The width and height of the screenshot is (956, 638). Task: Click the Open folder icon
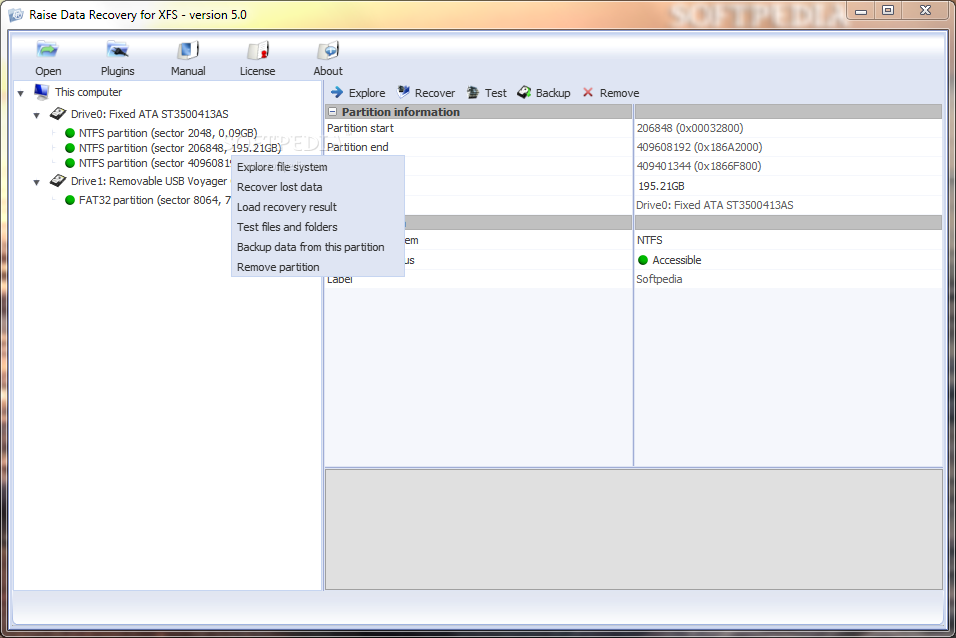47,49
